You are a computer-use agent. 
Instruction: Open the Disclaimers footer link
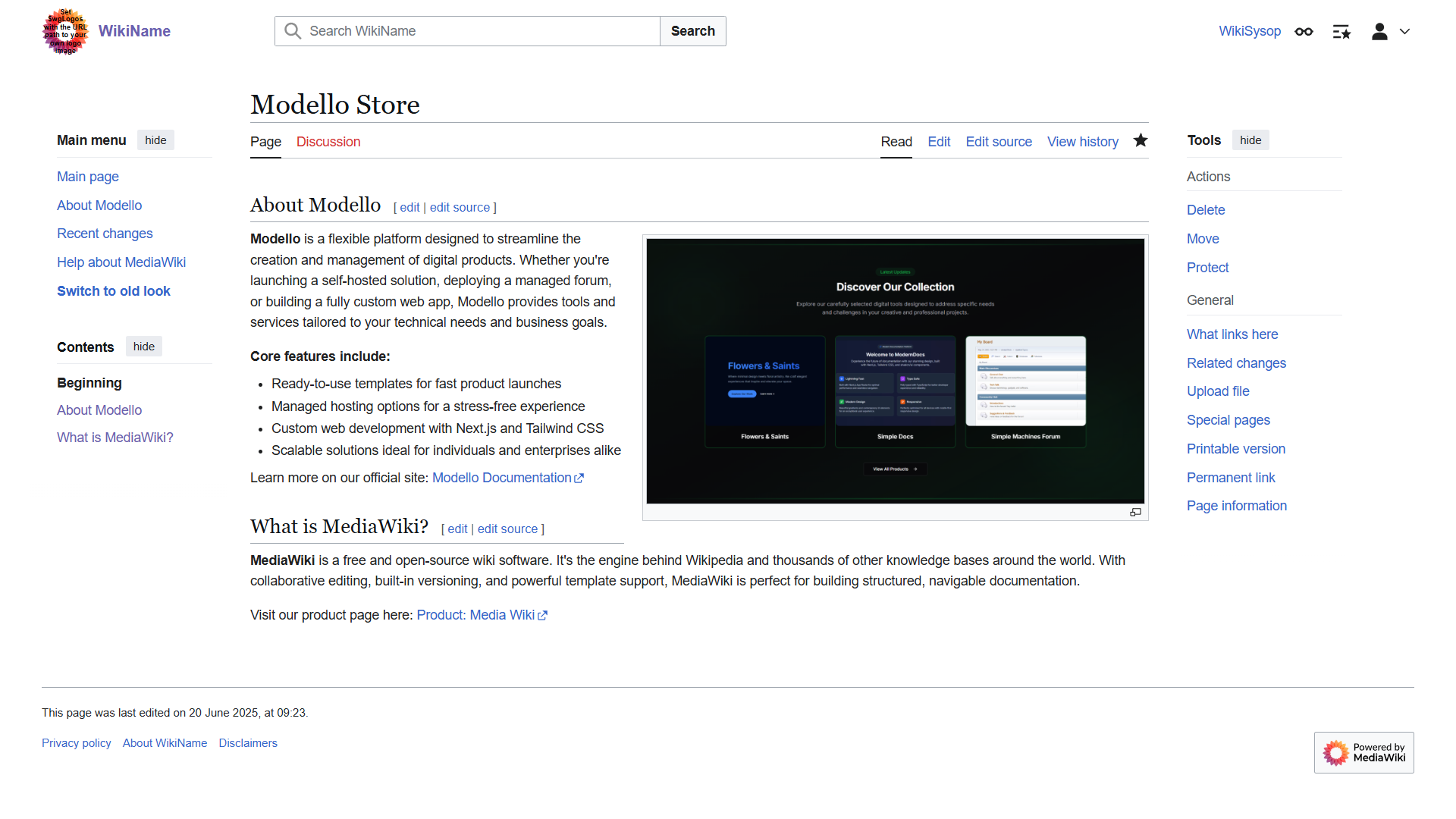[248, 743]
